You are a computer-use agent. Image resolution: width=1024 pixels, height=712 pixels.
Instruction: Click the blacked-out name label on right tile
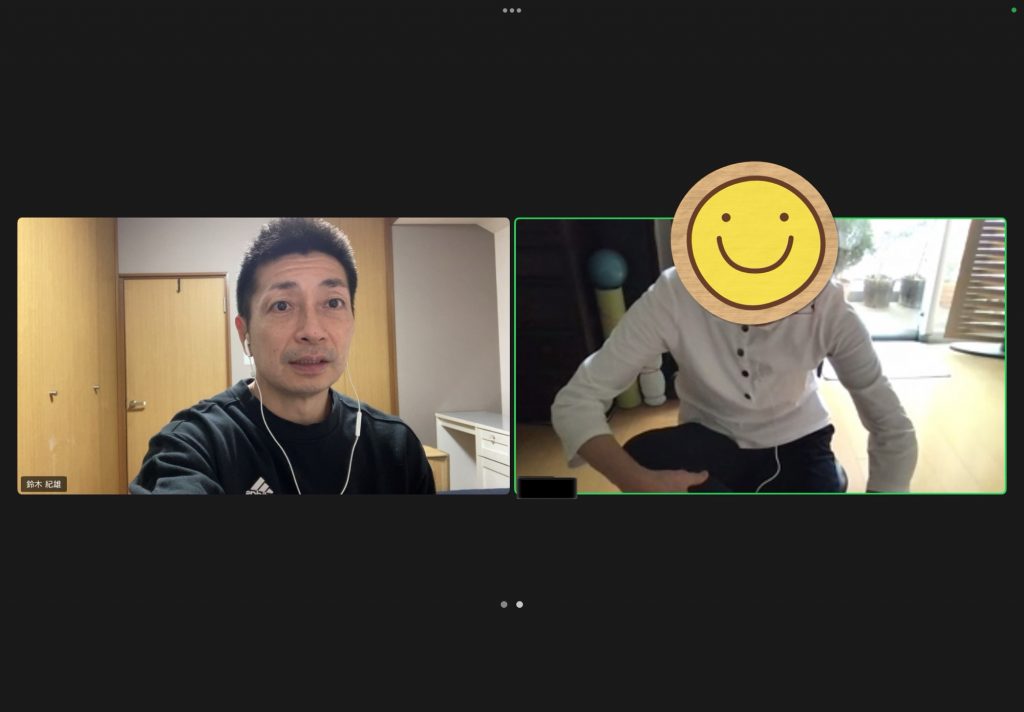pyautogui.click(x=546, y=488)
